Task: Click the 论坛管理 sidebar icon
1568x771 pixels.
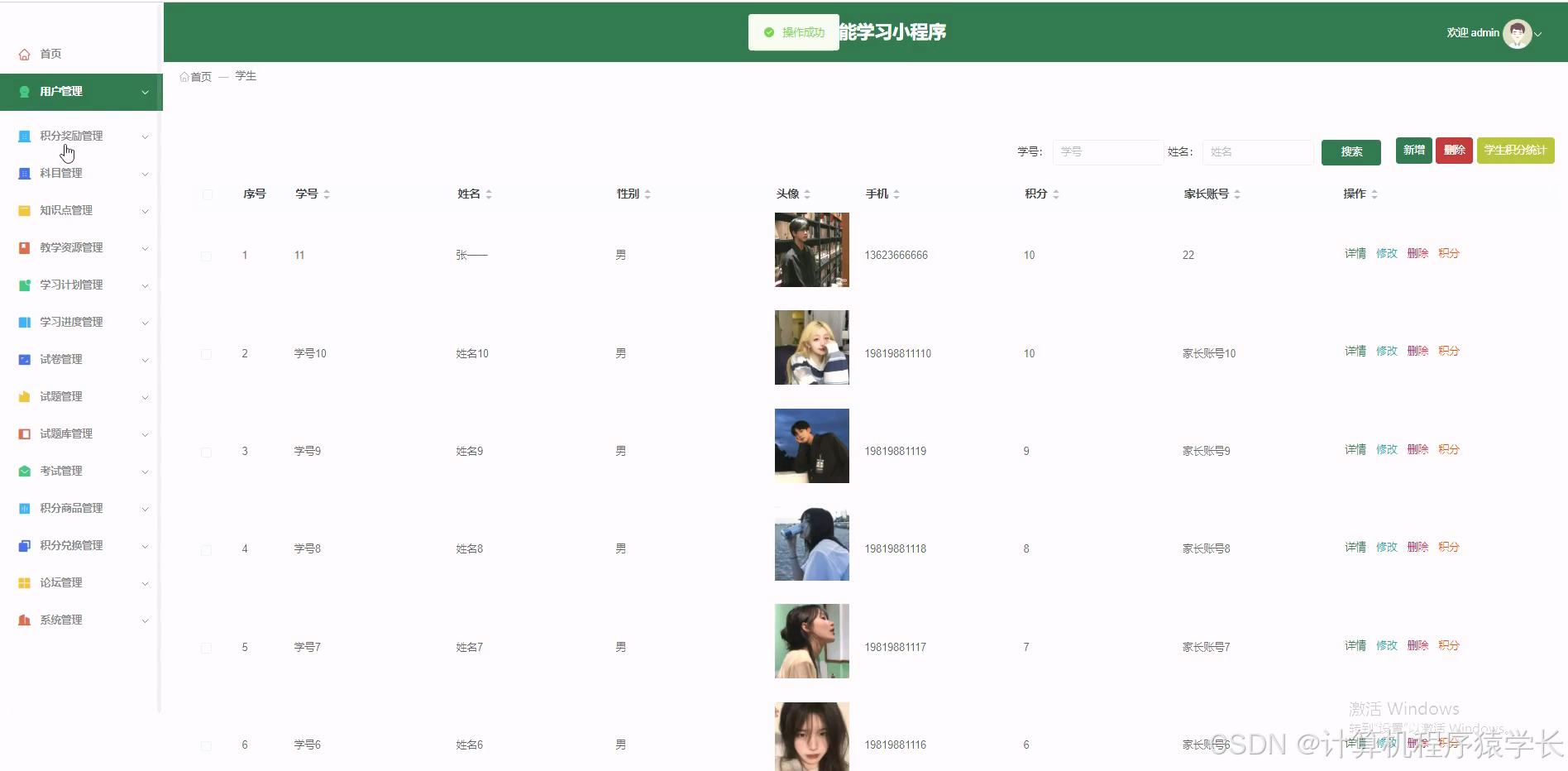Action: (25, 582)
